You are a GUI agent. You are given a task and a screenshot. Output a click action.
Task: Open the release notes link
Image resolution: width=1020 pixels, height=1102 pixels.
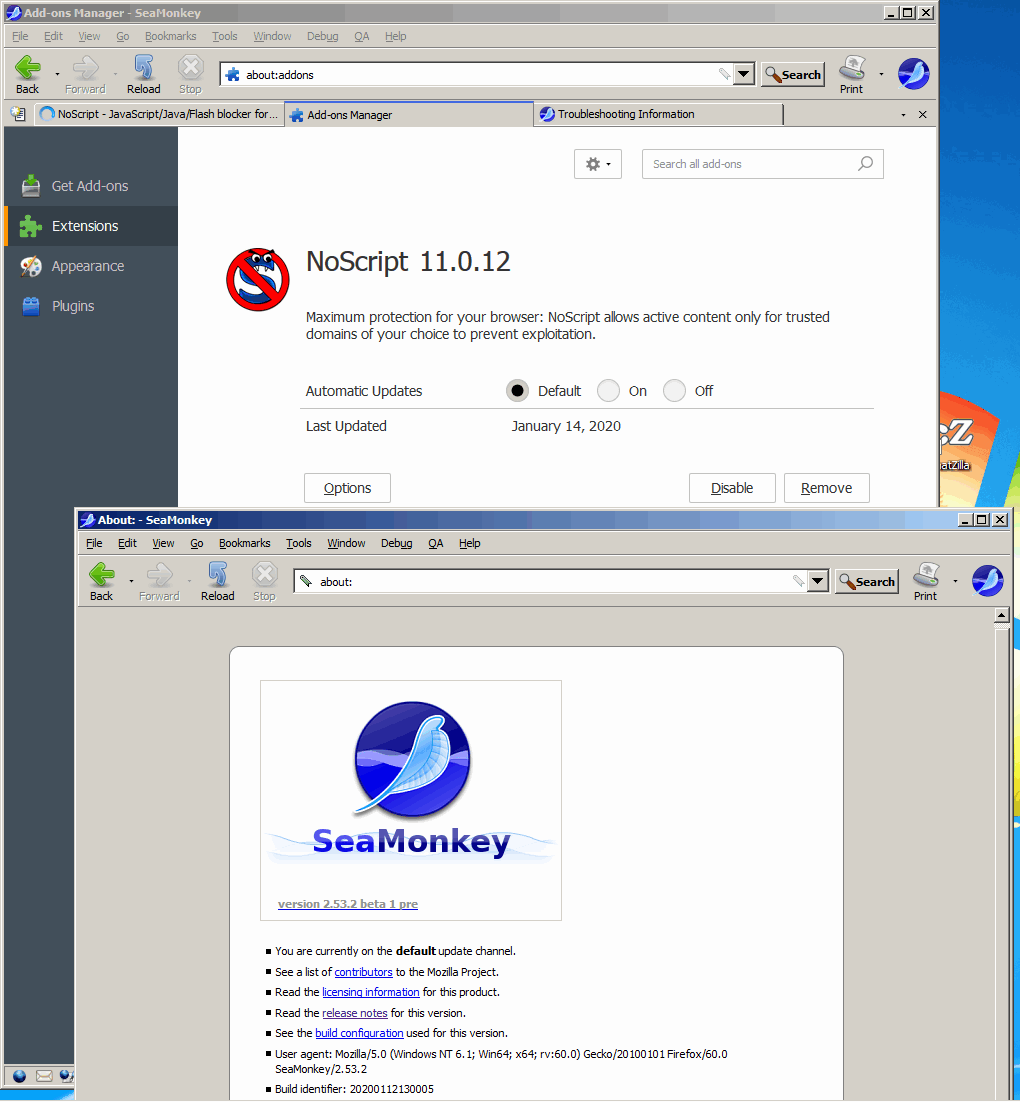pyautogui.click(x=355, y=1013)
